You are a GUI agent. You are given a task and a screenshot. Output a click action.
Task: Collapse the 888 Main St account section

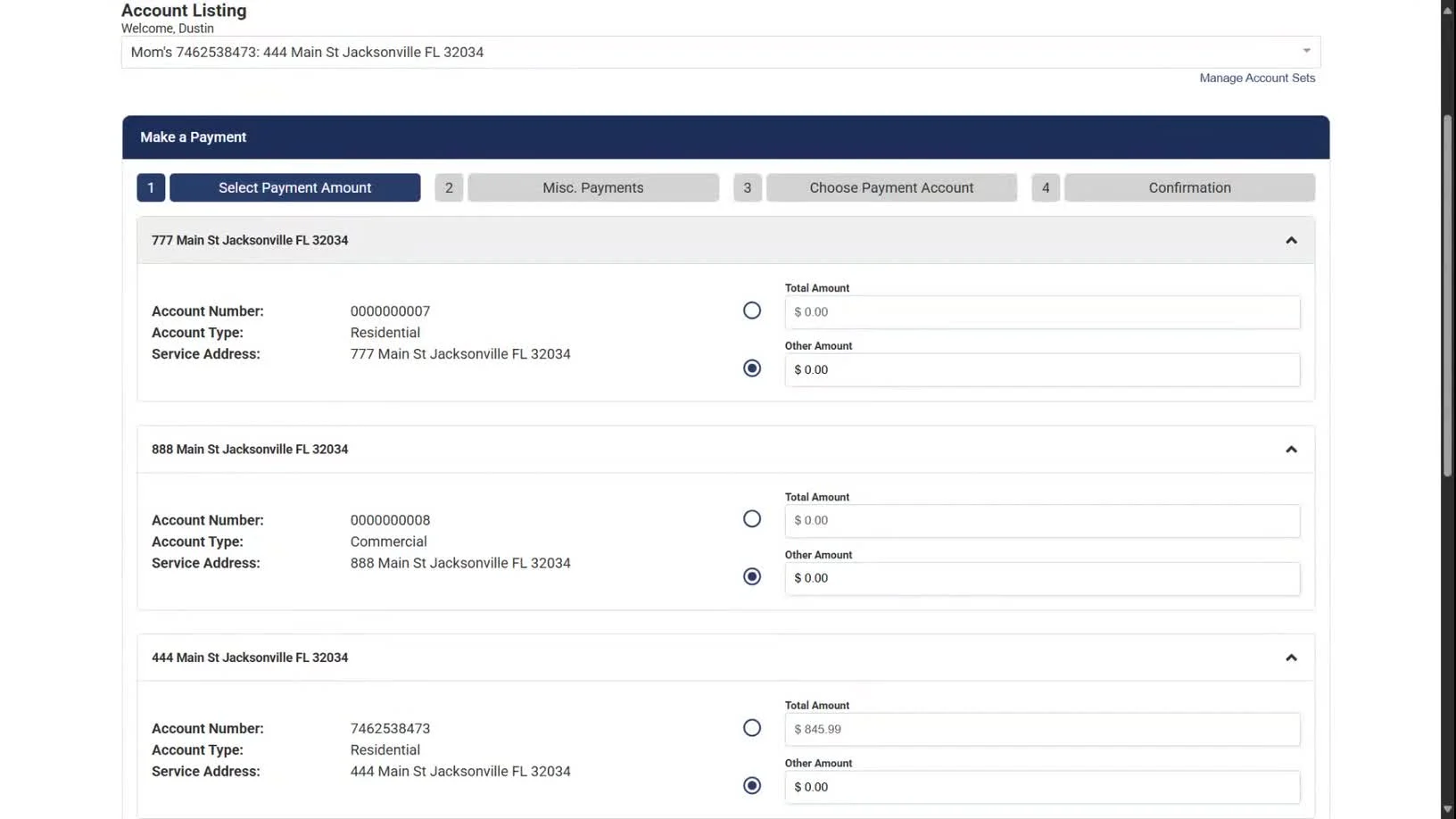1291,450
